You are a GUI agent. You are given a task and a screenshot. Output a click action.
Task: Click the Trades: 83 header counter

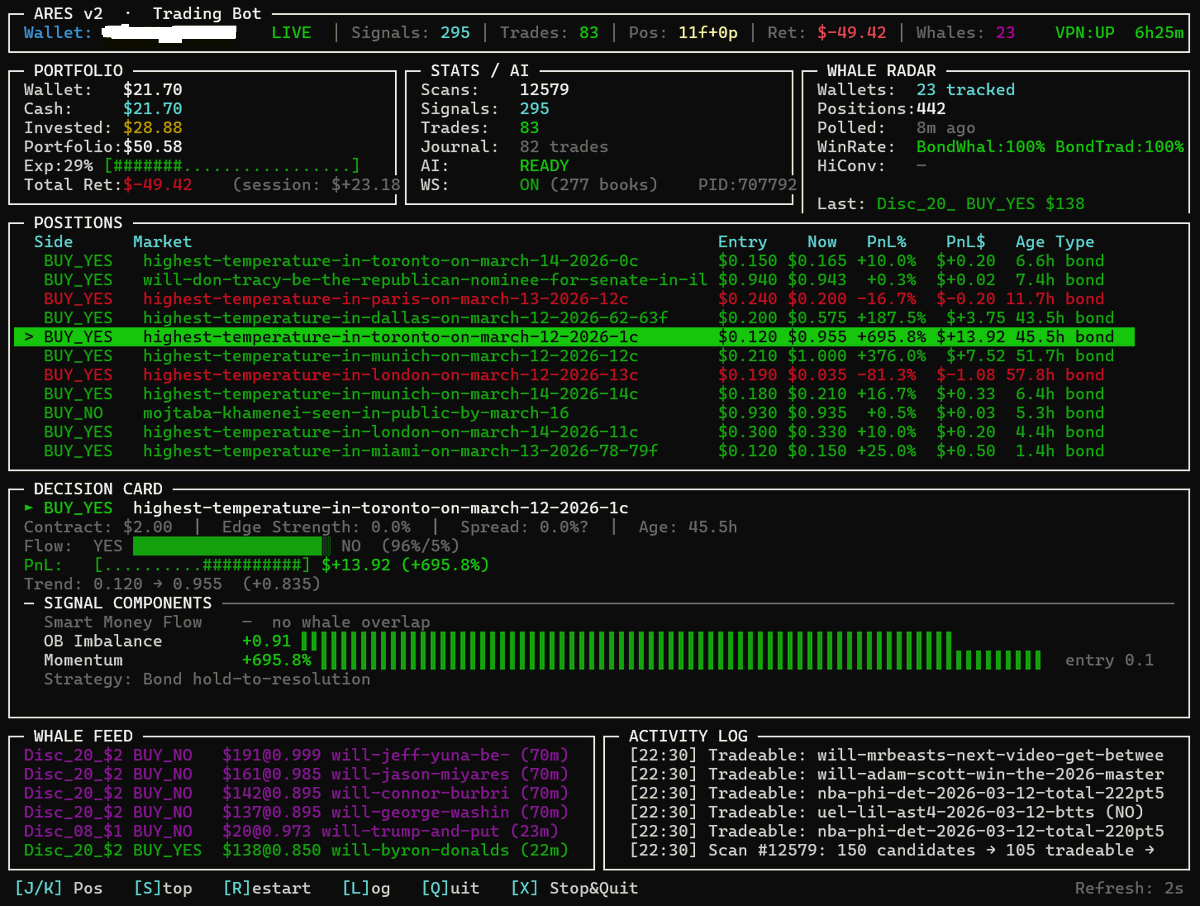pos(549,32)
